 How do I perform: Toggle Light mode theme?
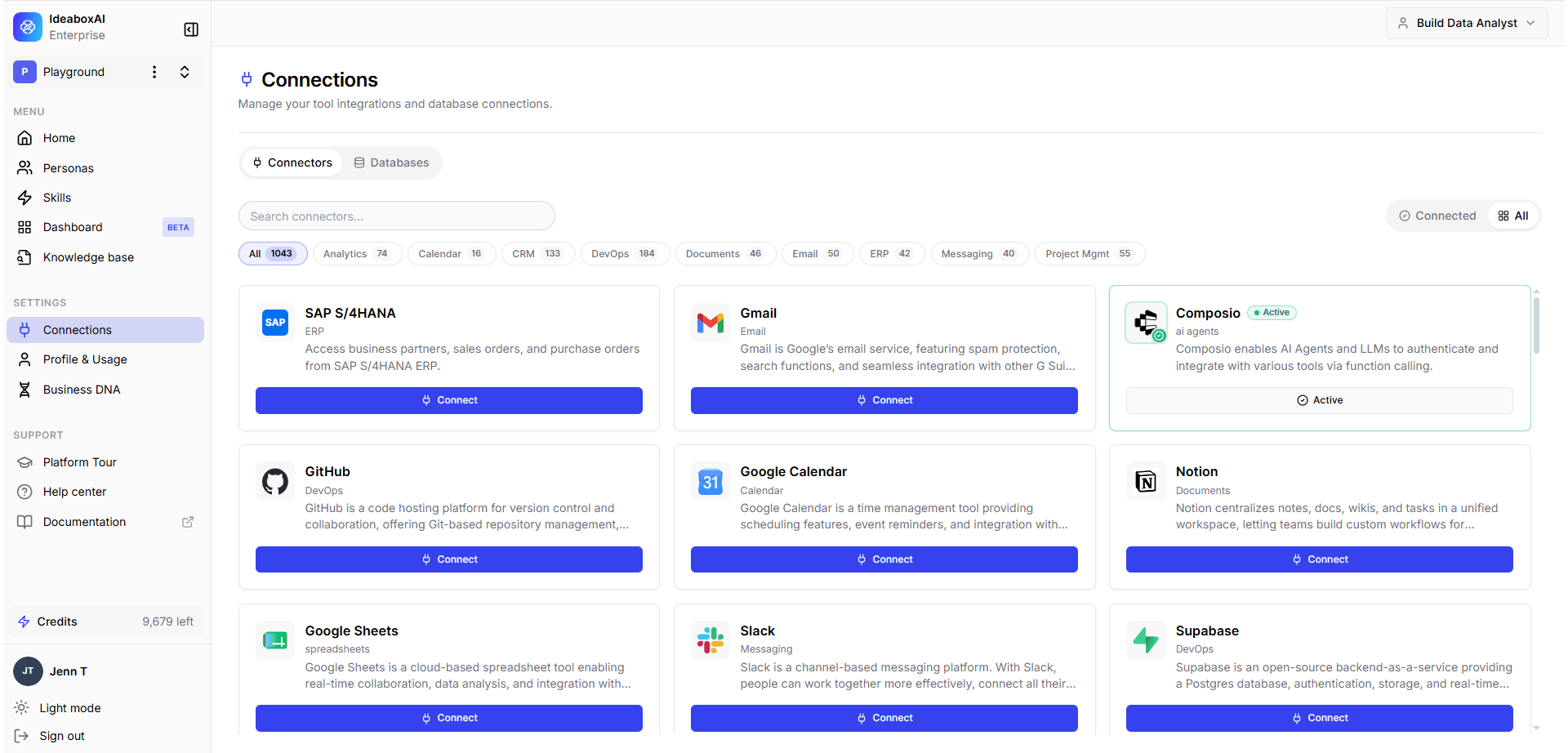[57, 708]
